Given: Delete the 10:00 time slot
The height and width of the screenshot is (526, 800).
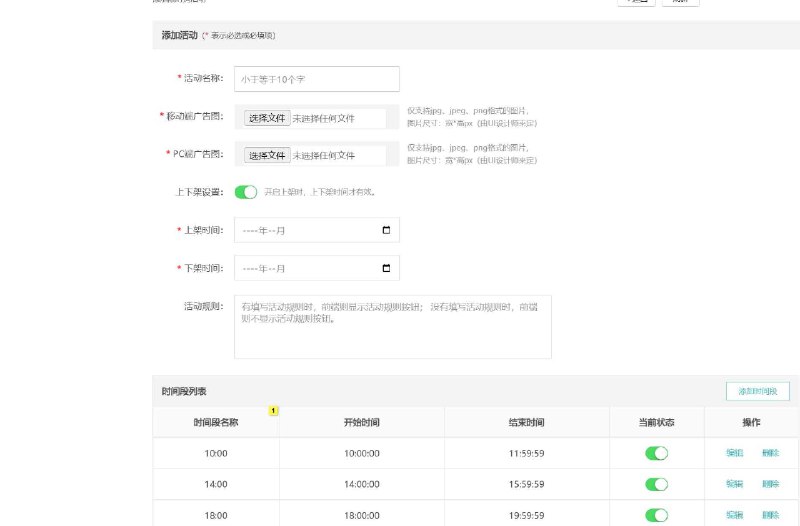Looking at the screenshot, I should click(x=770, y=453).
